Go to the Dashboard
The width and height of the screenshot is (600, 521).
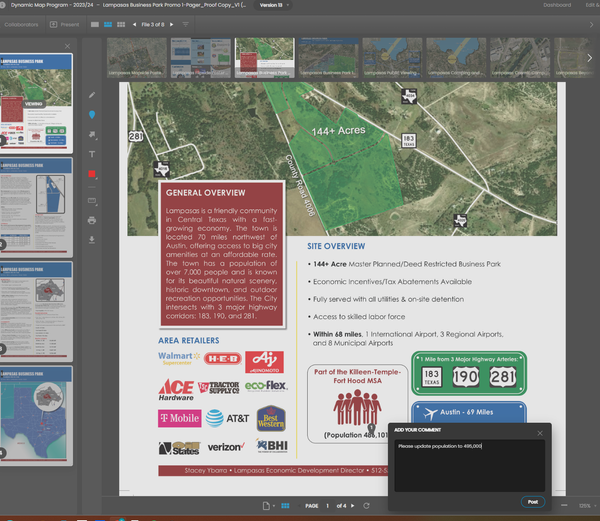557,5
